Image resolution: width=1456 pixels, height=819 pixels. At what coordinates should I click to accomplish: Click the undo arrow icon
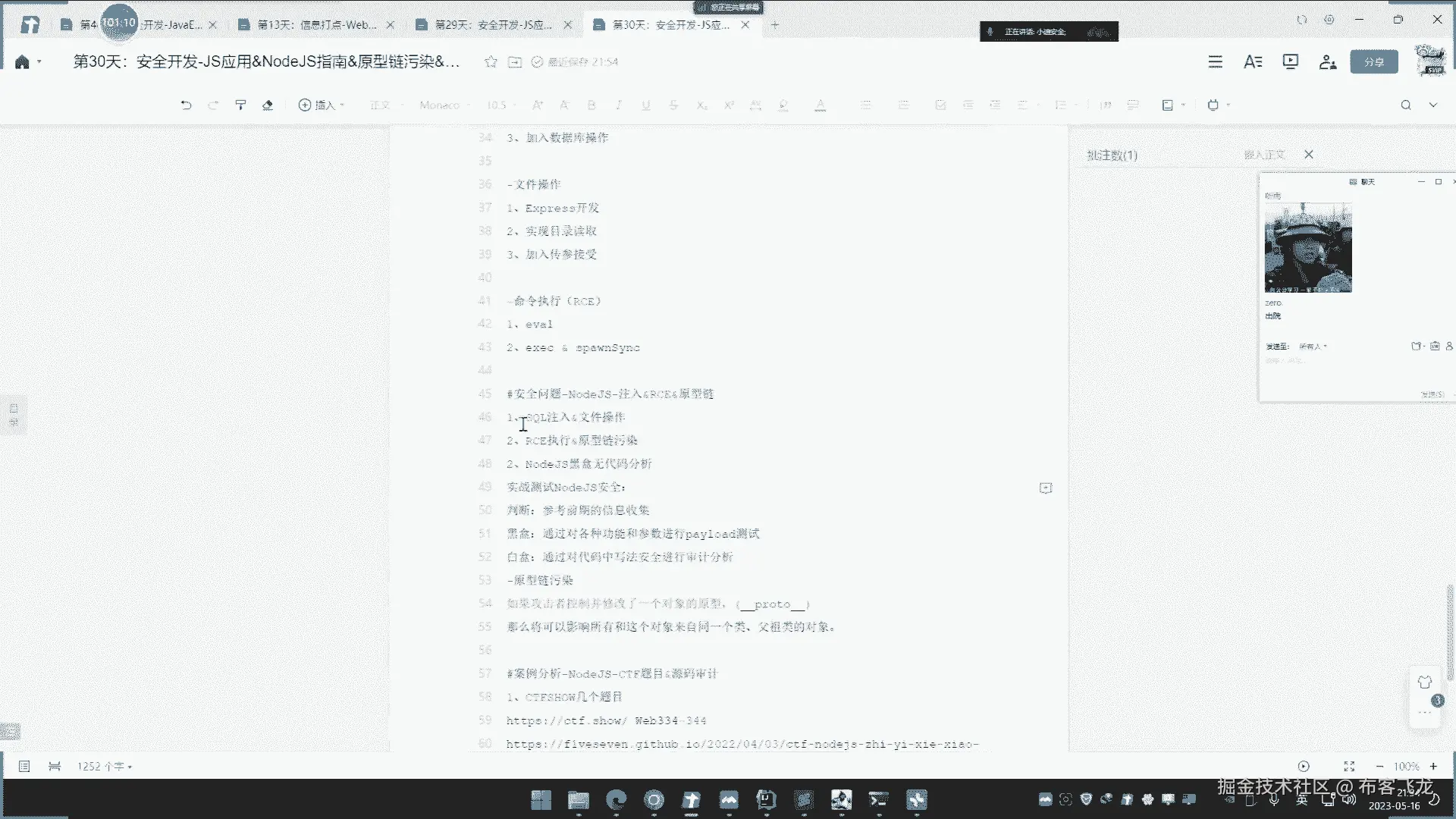(186, 105)
